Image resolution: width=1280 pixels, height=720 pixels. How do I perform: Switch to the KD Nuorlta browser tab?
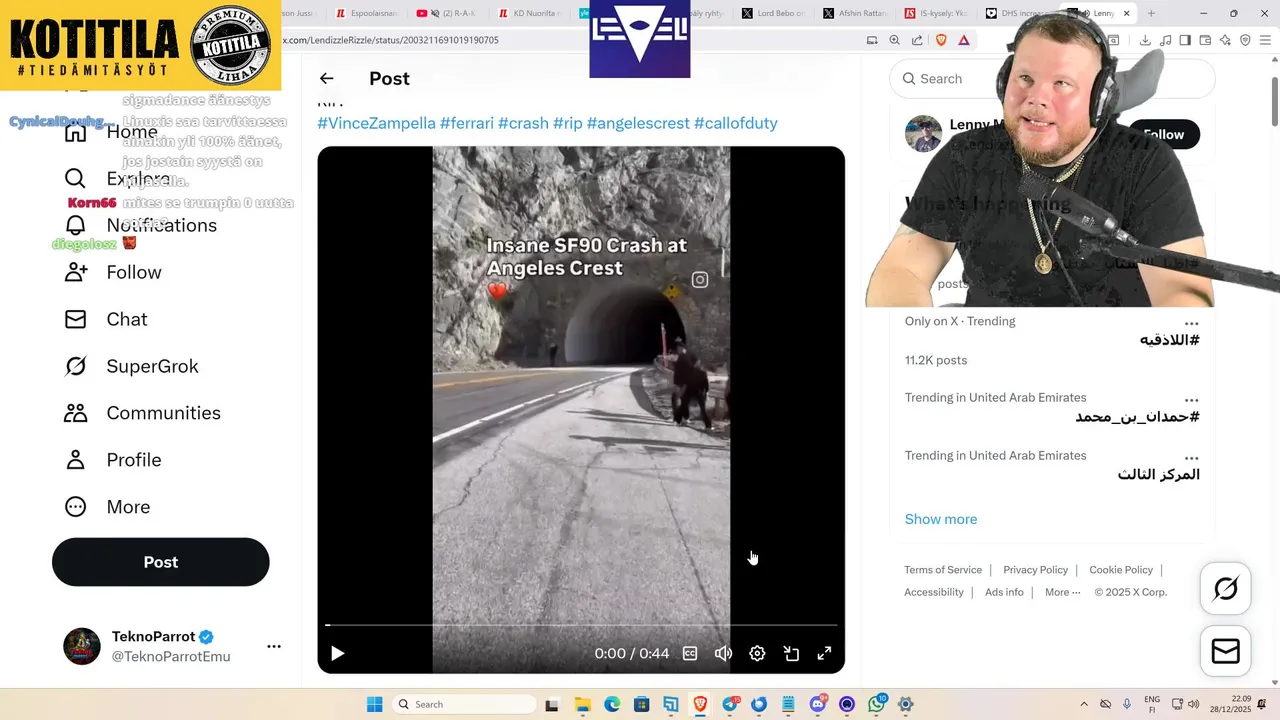[x=531, y=13]
